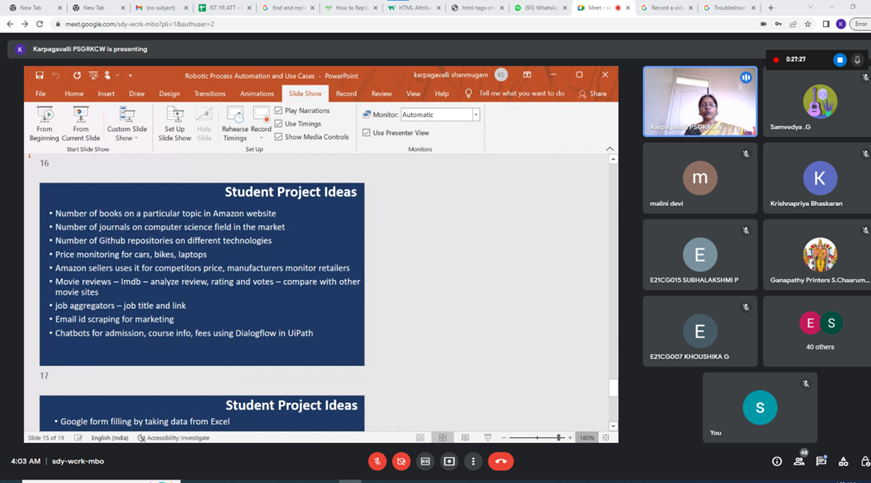The width and height of the screenshot is (871, 483).
Task: Toggle the Use Presenter View checkbox
Action: click(366, 132)
